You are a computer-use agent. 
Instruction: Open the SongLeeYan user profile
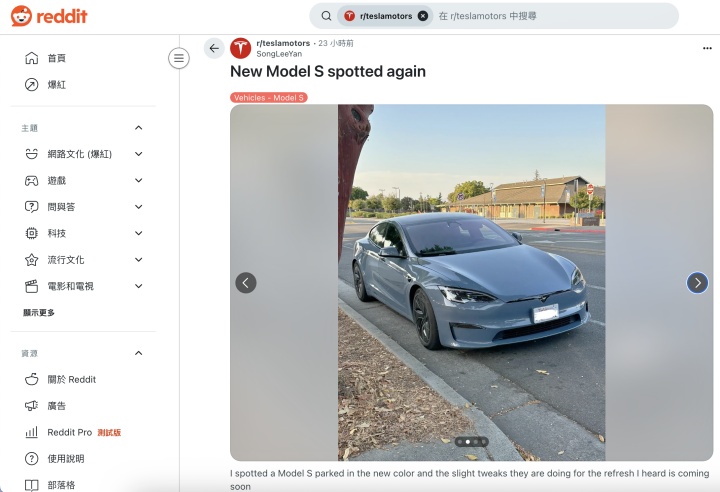tap(279, 54)
